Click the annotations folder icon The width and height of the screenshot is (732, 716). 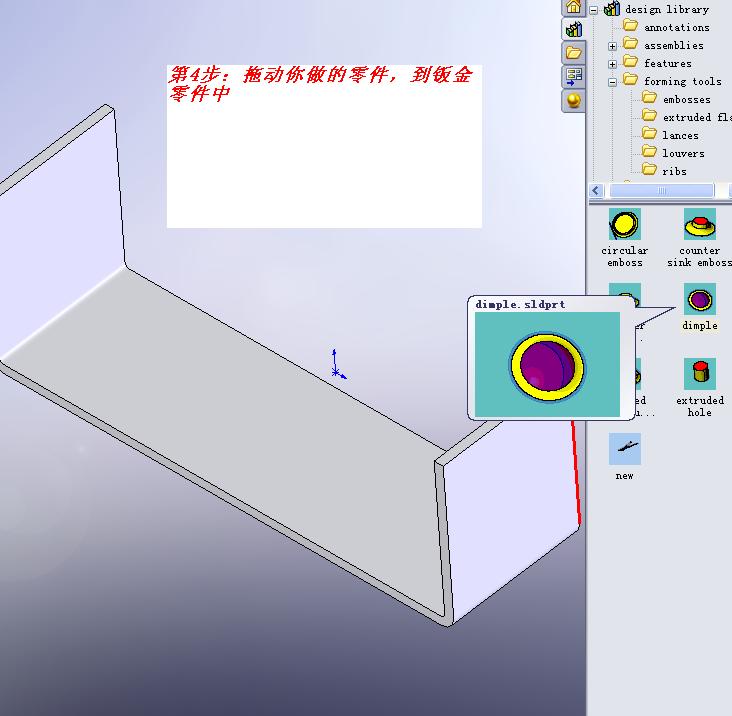(631, 25)
